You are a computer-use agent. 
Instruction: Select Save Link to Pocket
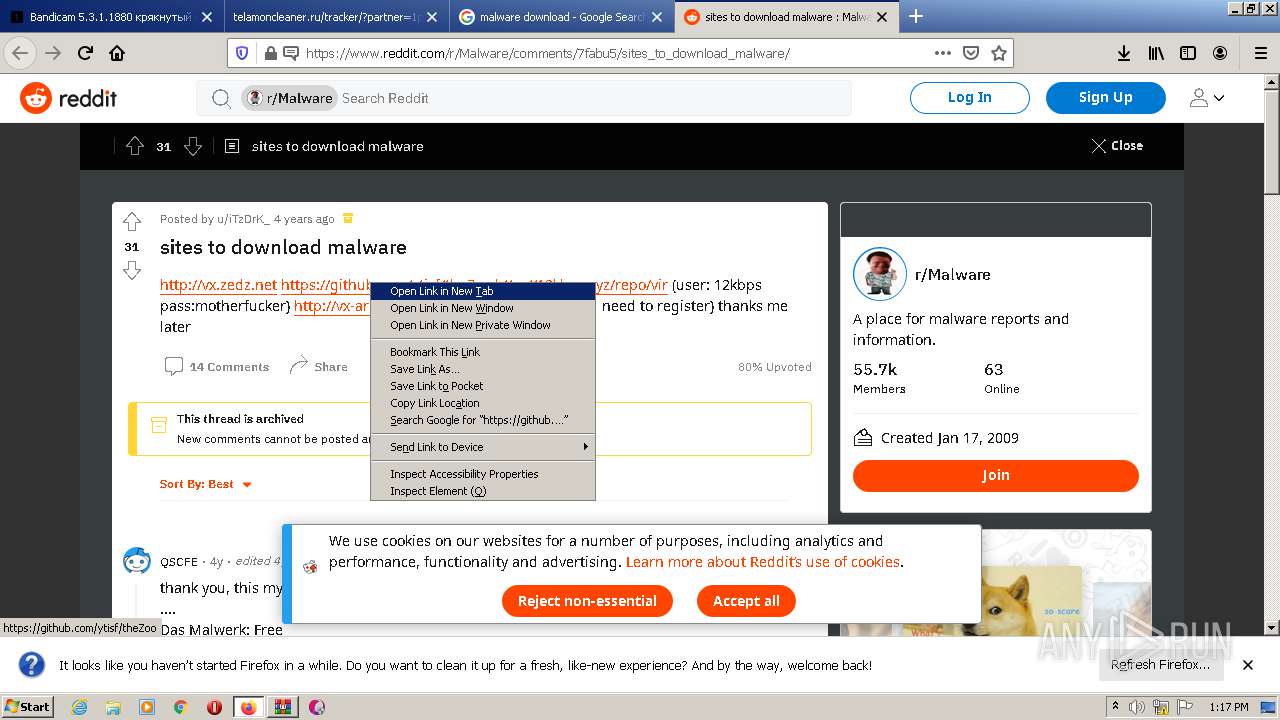coord(483,386)
